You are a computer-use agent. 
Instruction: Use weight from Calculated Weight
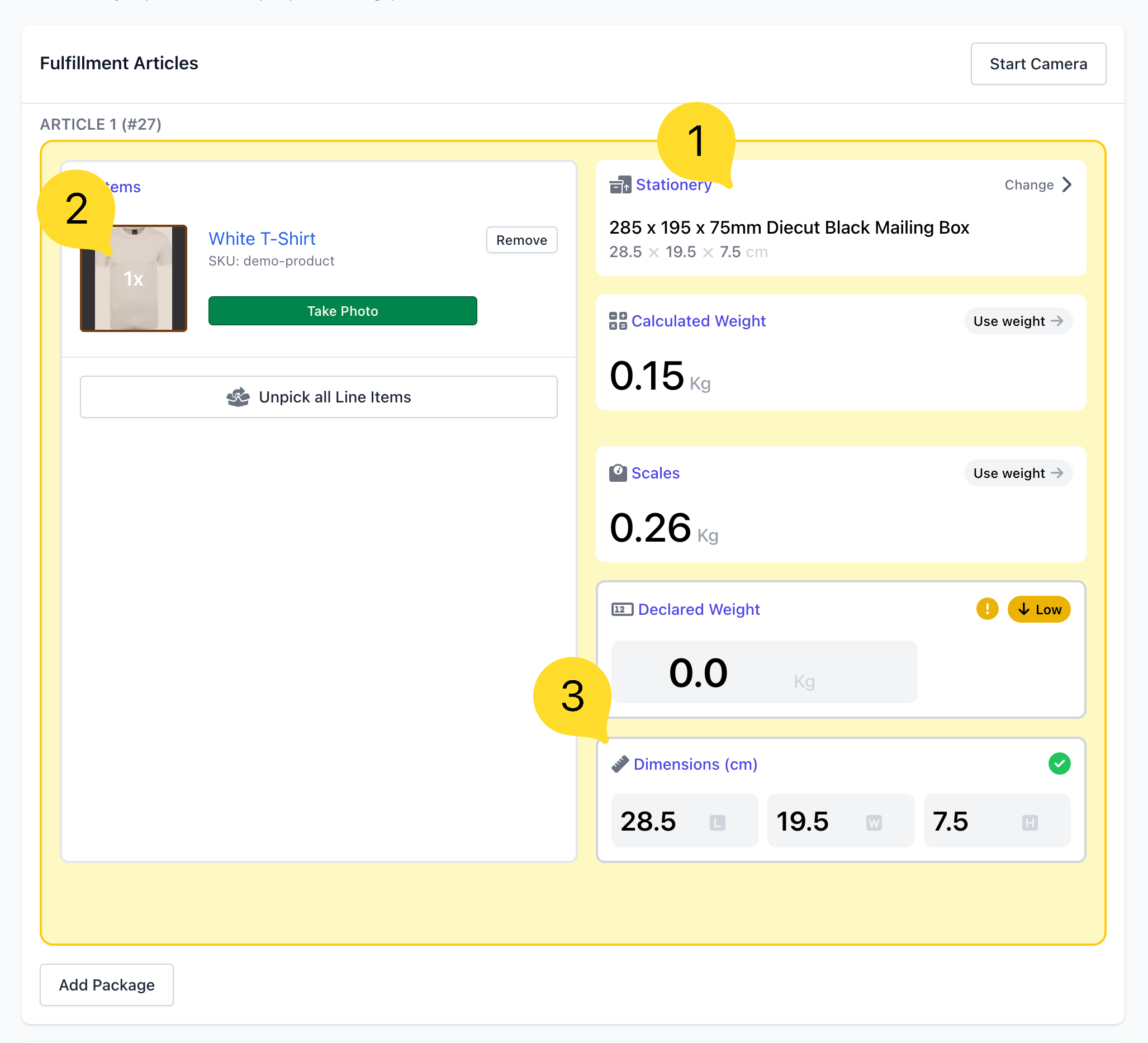point(1018,321)
